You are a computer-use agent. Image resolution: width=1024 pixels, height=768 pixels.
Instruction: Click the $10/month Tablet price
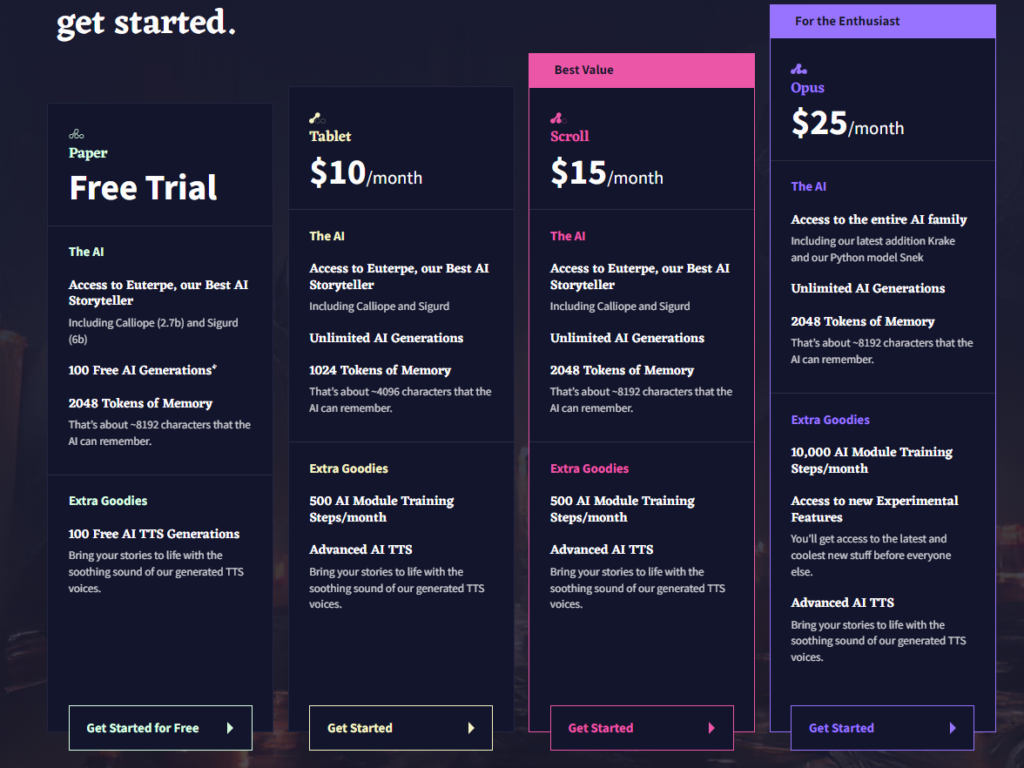pos(366,173)
